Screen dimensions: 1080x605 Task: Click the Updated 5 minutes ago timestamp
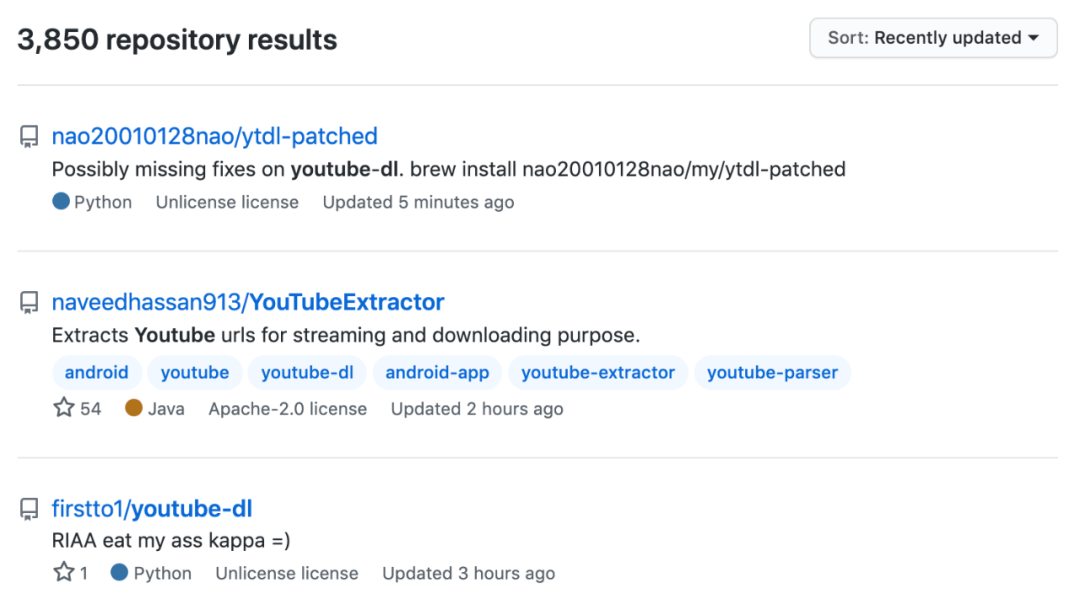pyautogui.click(x=418, y=202)
